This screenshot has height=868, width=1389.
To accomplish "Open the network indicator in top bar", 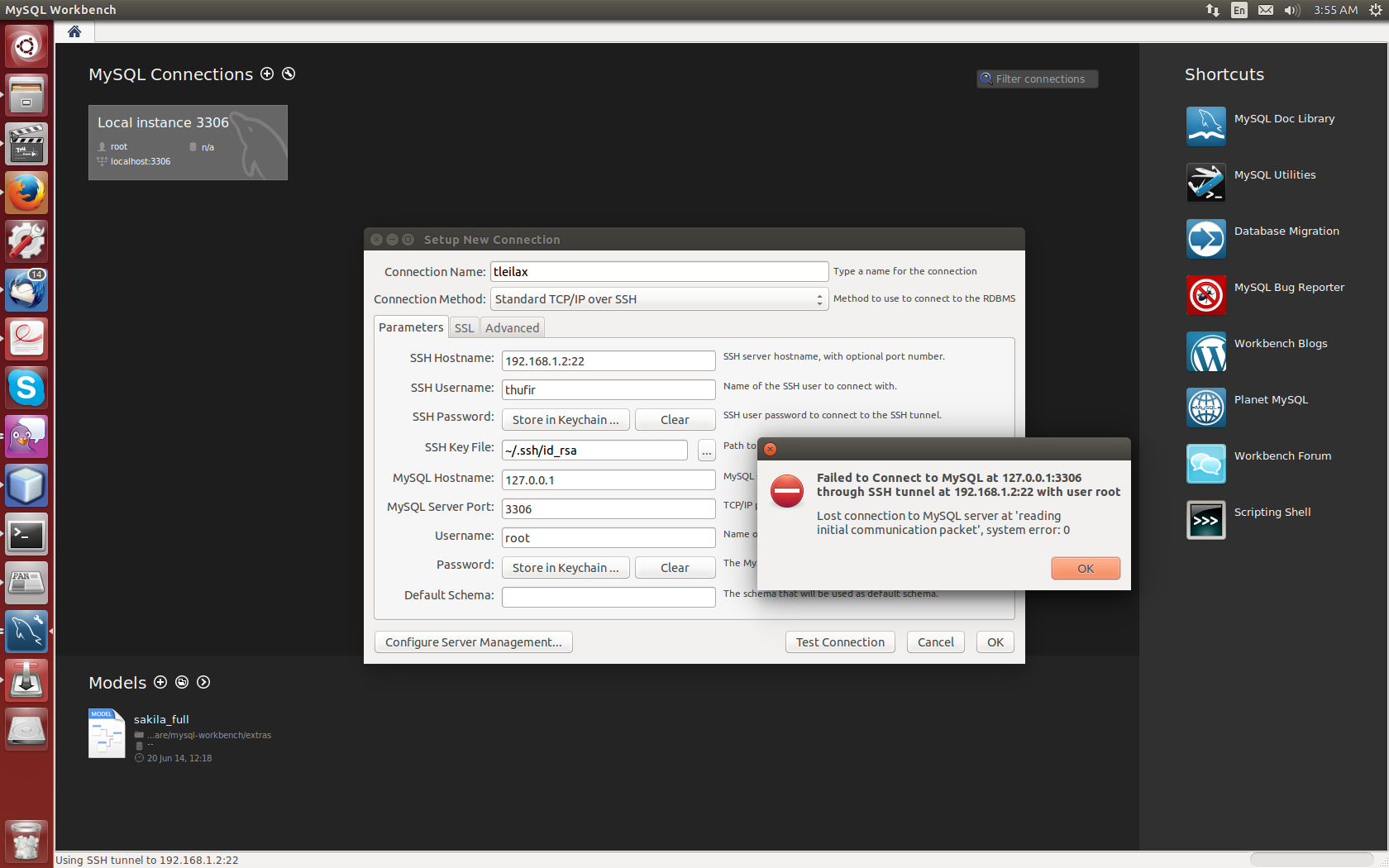I will point(1212,10).
